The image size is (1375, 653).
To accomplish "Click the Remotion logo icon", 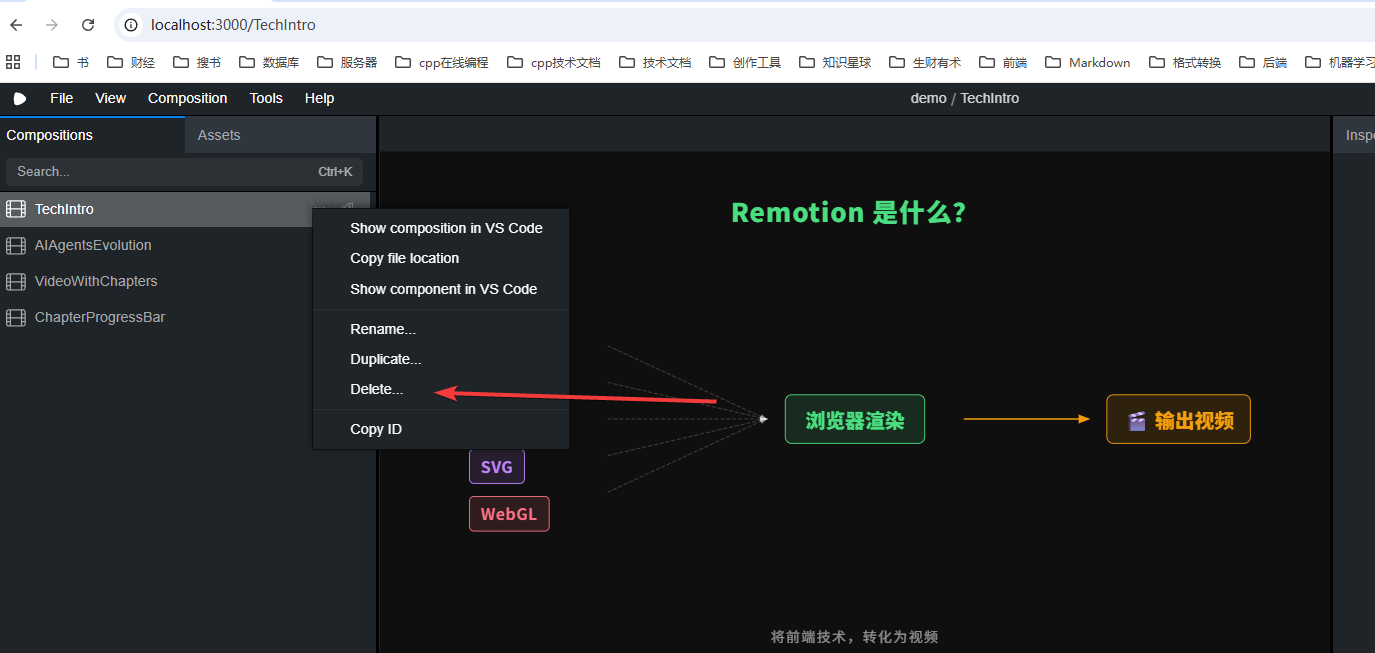I will (x=19, y=98).
